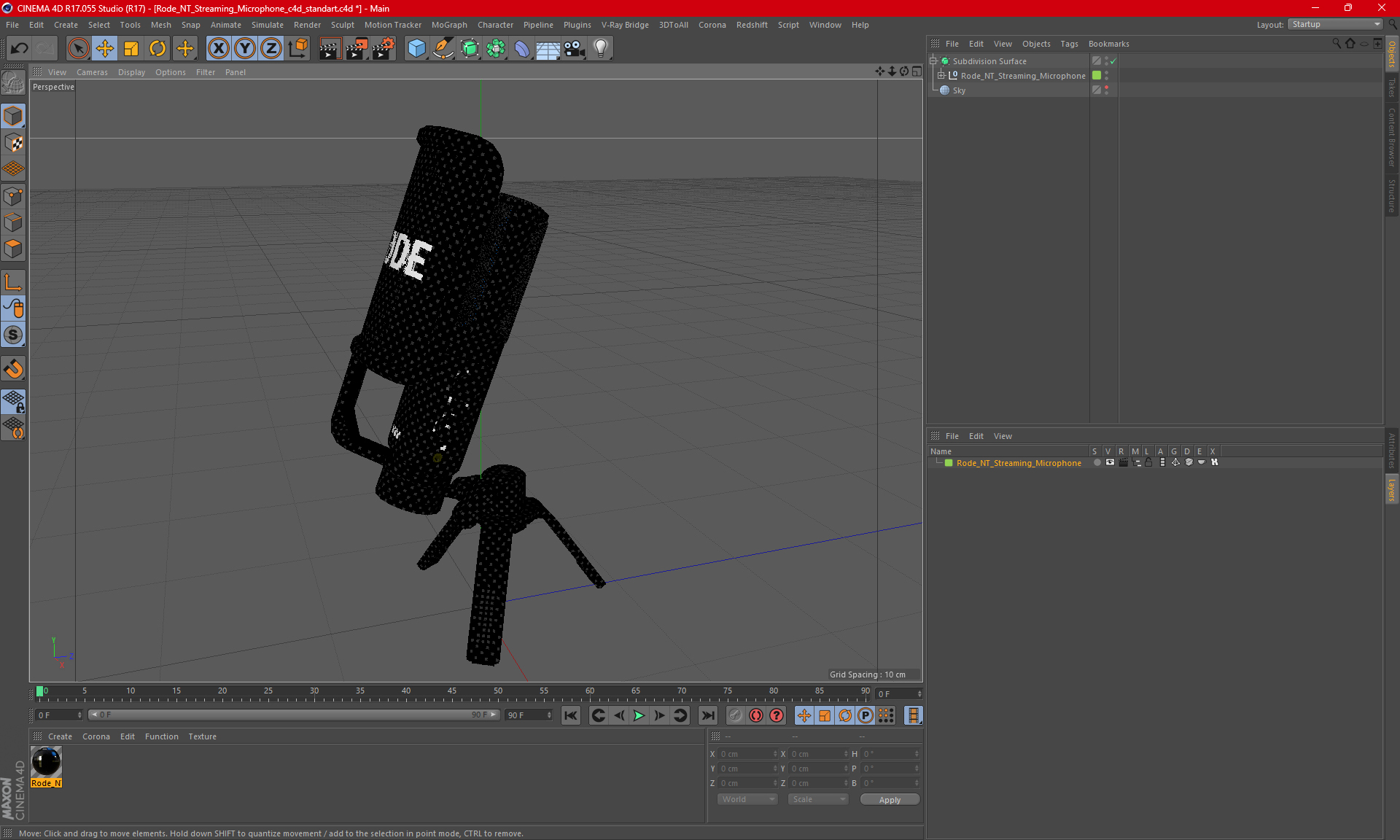Toggle layer View visibility icon
This screenshot has height=840, width=1400.
tap(1110, 462)
